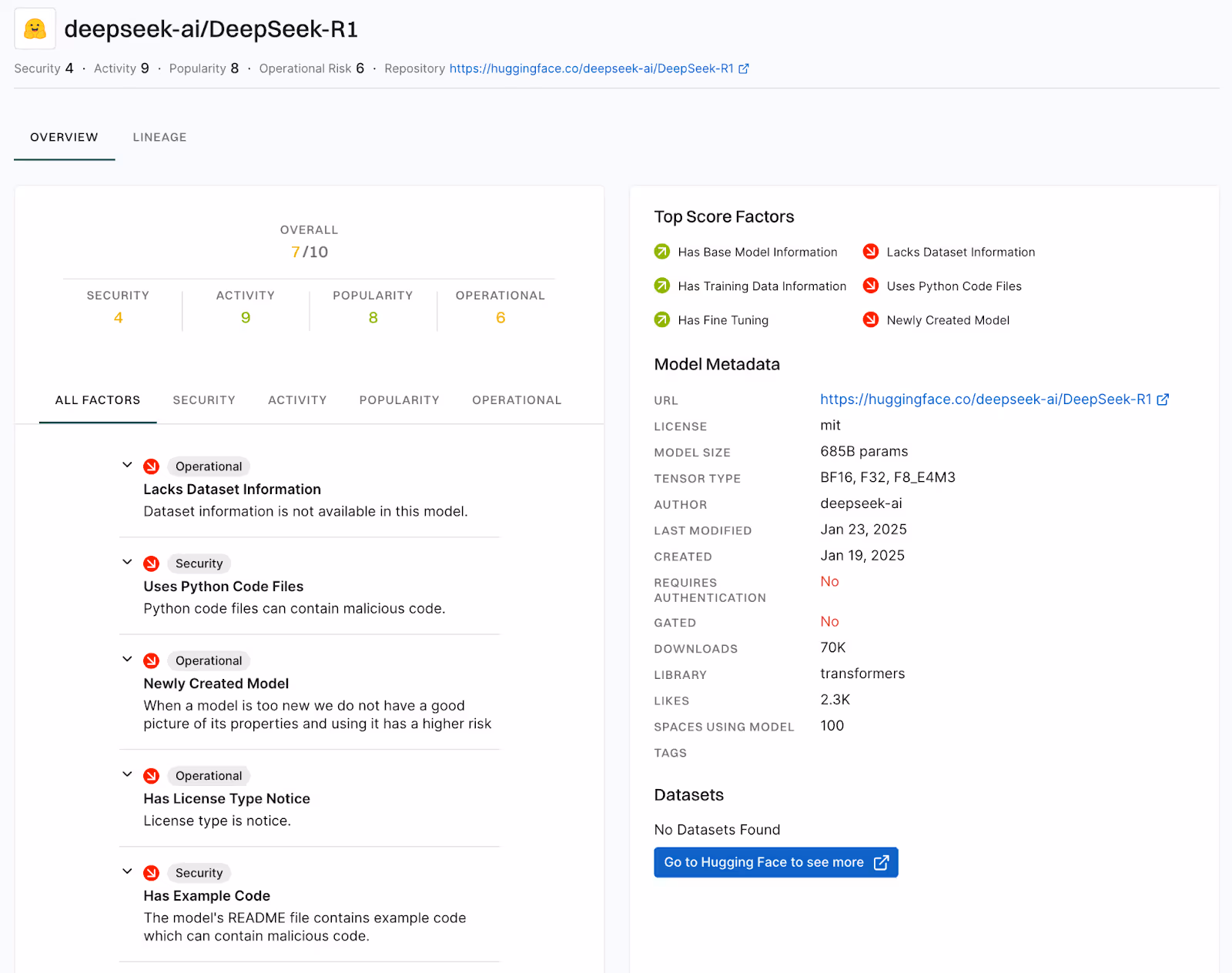Click the Hugging Face emoji logo
The image size is (1232, 973).
(35, 29)
